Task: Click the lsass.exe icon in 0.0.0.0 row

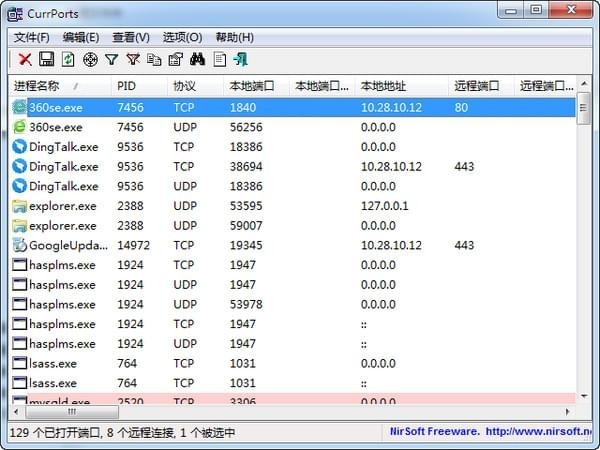Action: [x=20, y=363]
